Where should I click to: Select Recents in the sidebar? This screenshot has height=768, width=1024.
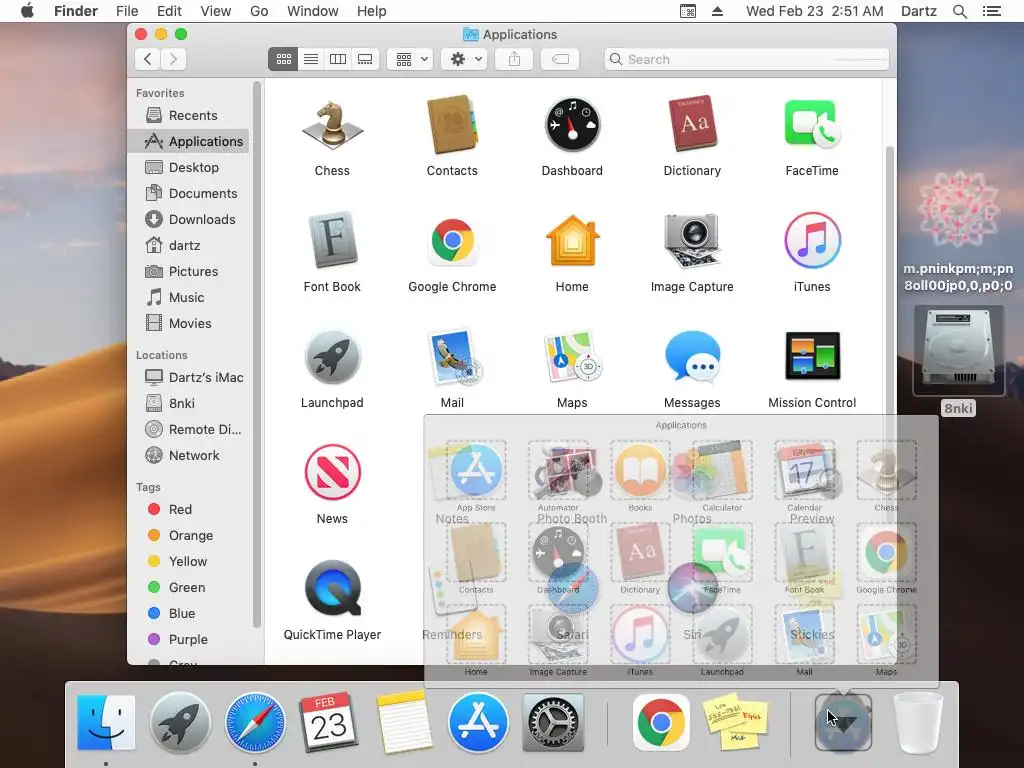click(188, 116)
